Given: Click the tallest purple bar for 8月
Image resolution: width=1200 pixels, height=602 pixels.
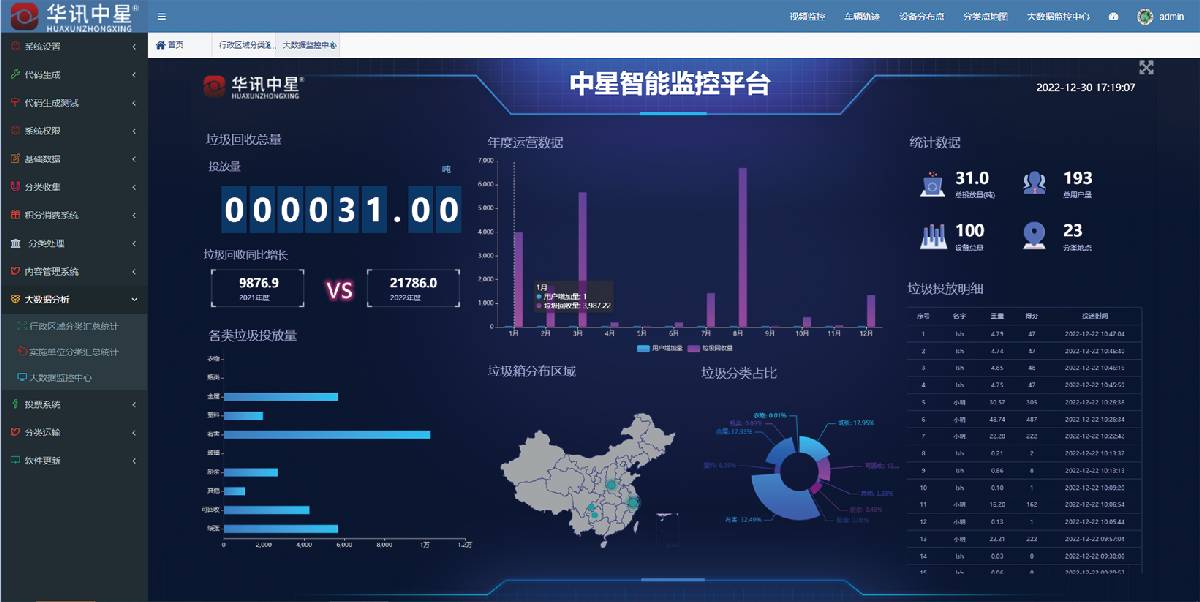Looking at the screenshot, I should [x=742, y=247].
